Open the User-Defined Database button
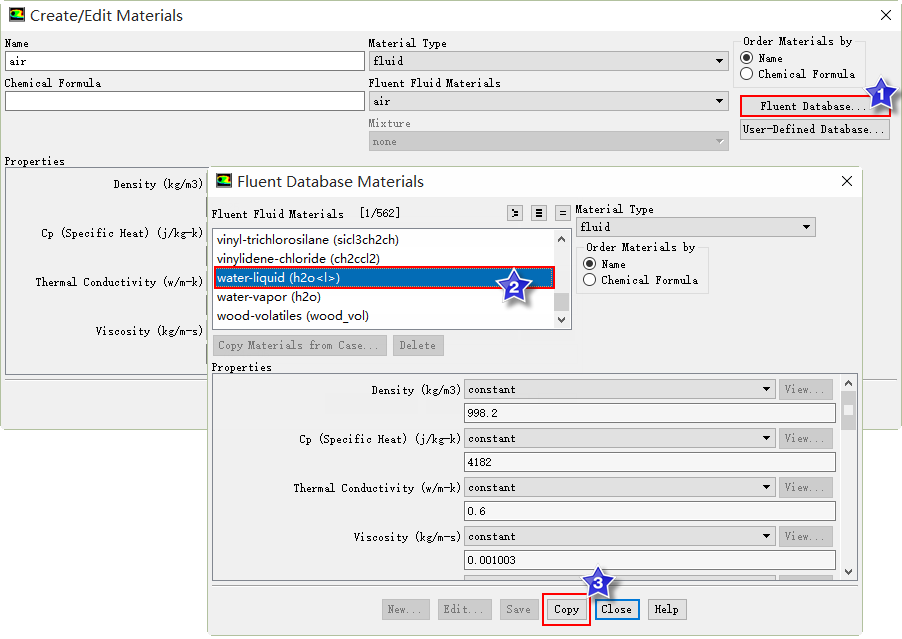Viewport: 902px width, 639px height. 815,129
